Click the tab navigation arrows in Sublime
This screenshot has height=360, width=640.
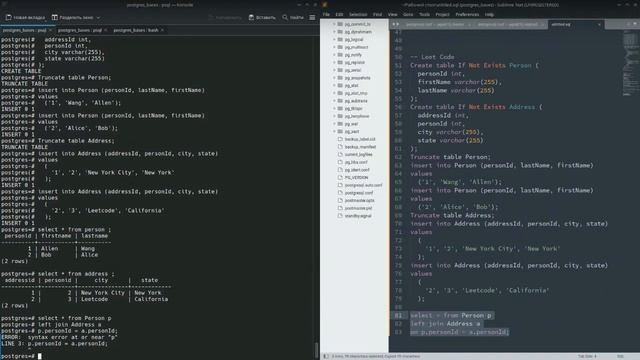click(x=396, y=24)
